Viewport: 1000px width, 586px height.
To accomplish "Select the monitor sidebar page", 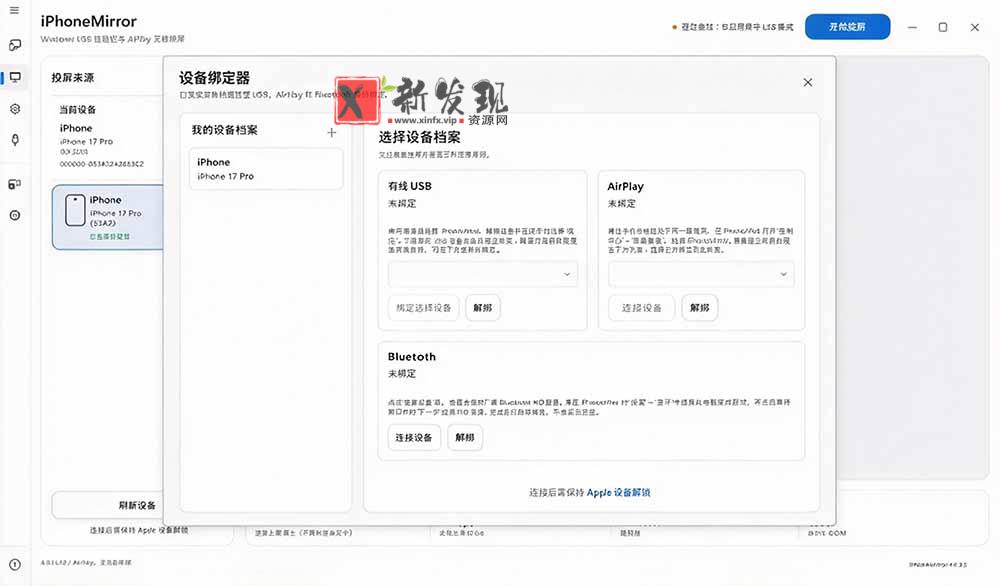I will (x=15, y=77).
